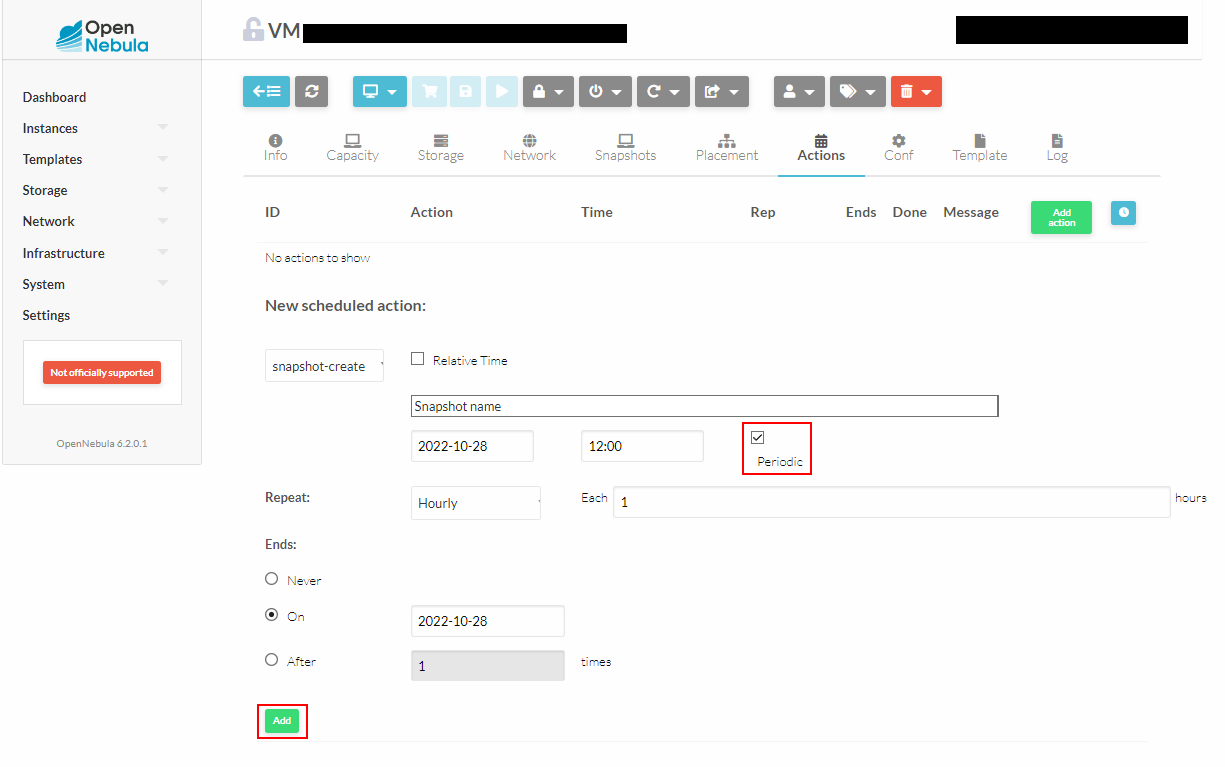Open the snapshot-create action dropdown
1225x767 pixels.
326,366
